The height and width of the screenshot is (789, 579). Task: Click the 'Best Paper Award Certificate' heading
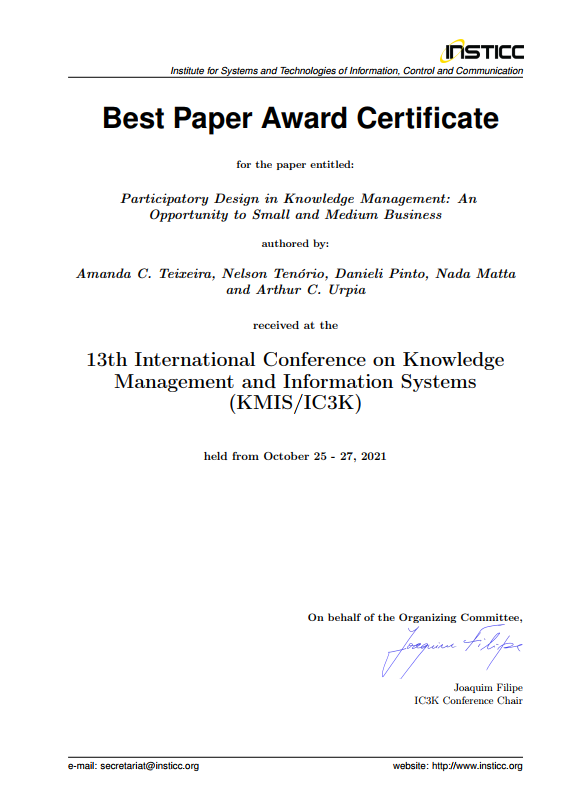point(300,119)
